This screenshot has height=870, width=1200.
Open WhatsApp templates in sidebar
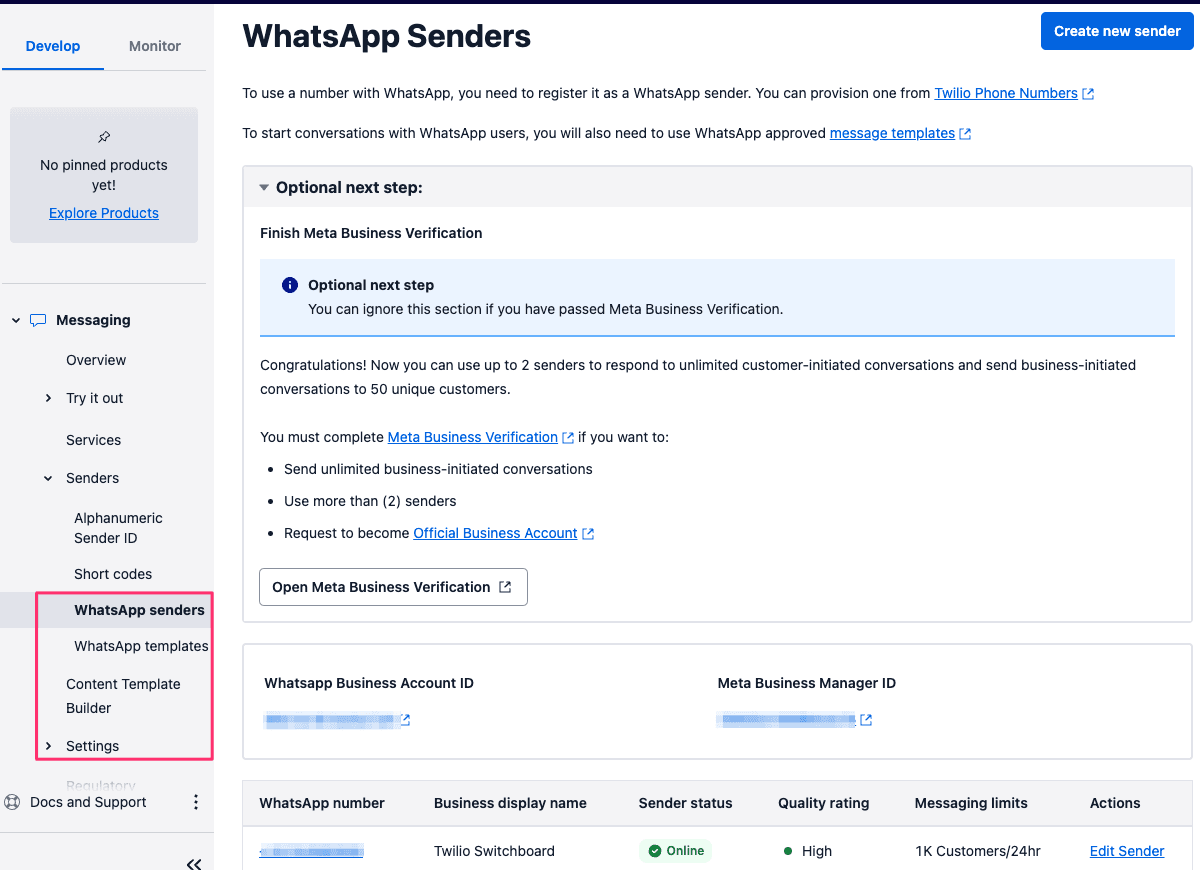141,646
